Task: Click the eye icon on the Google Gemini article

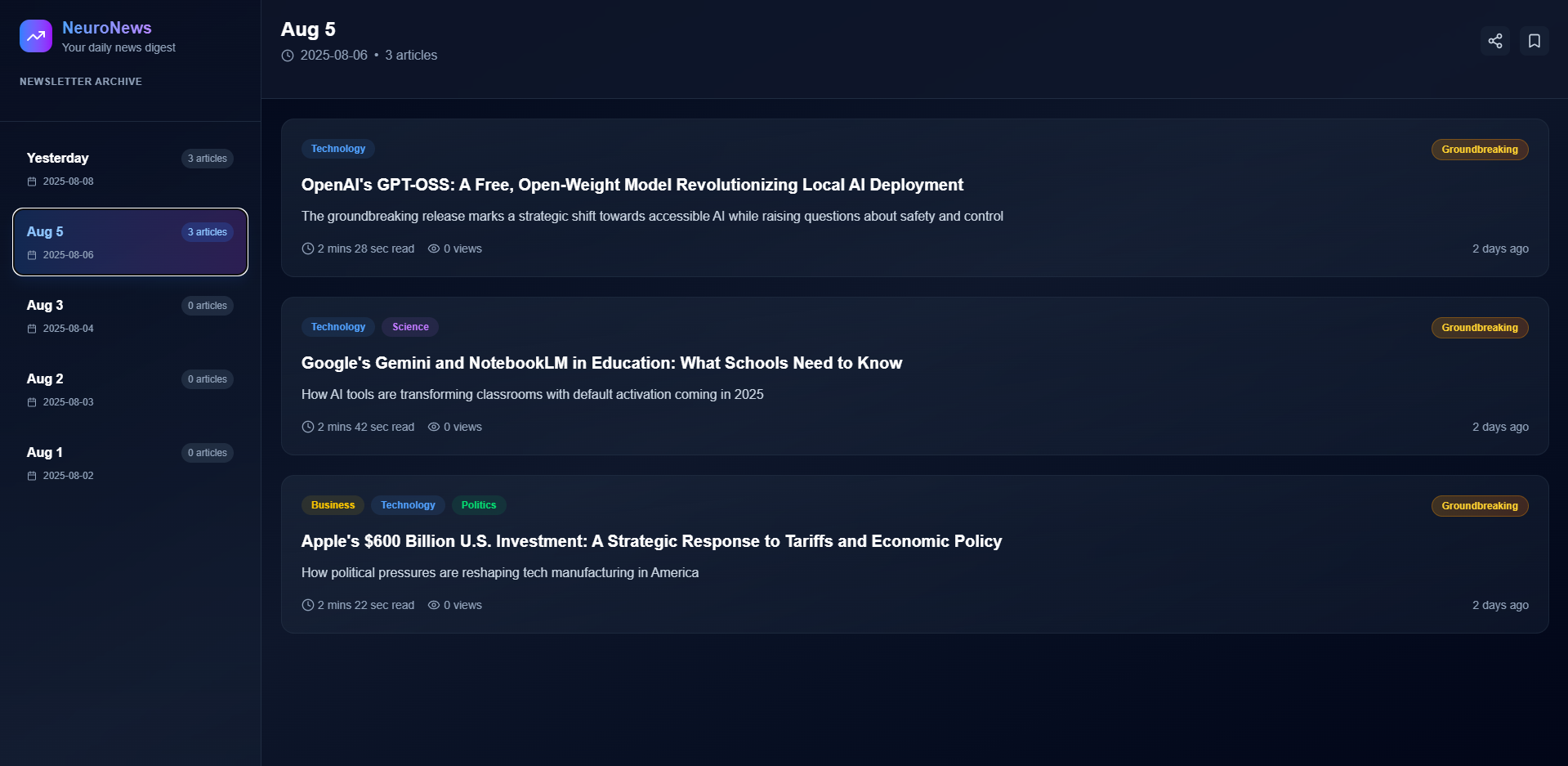Action: click(434, 427)
